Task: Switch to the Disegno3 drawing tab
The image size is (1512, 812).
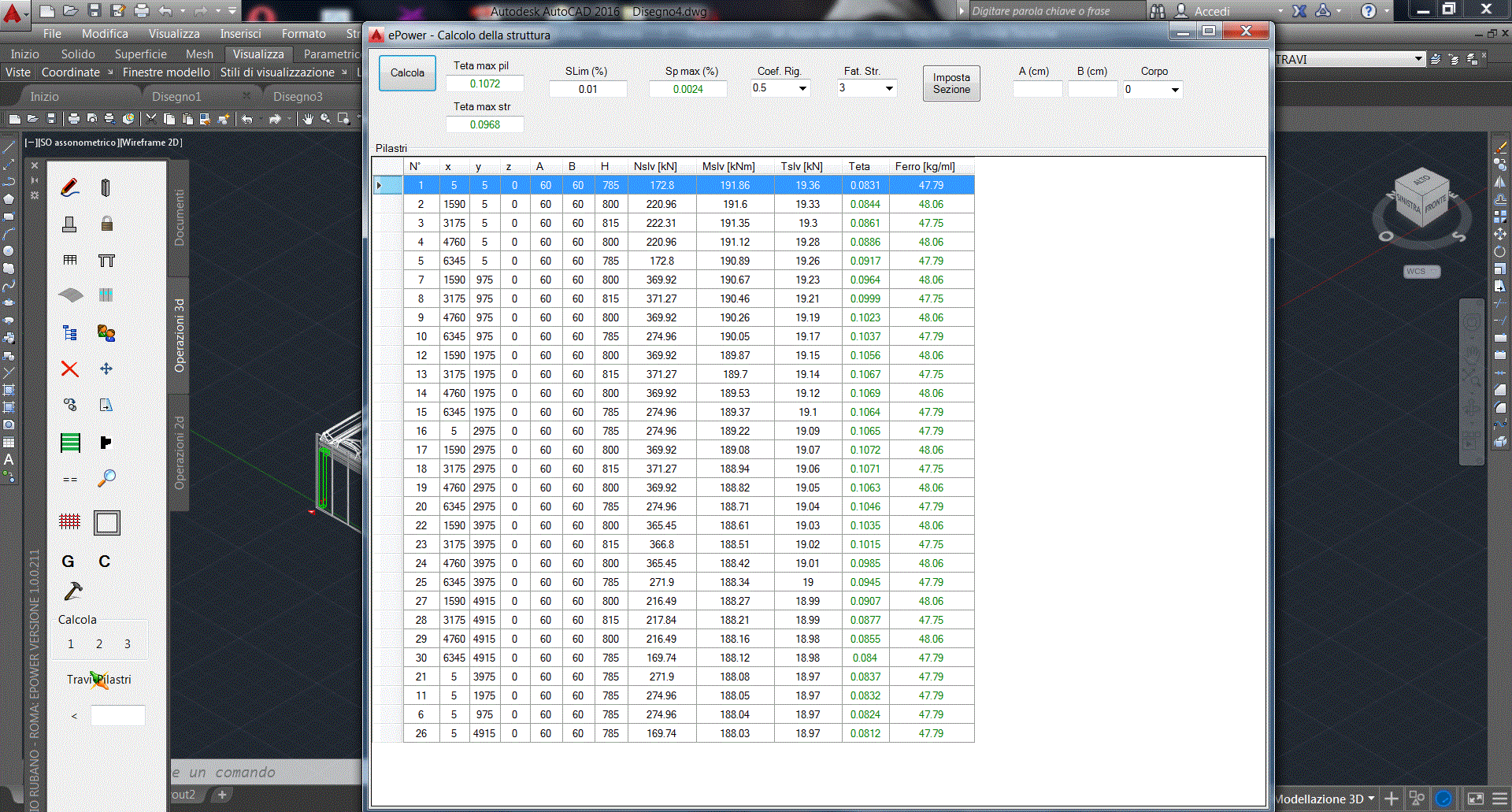Action: (x=298, y=96)
